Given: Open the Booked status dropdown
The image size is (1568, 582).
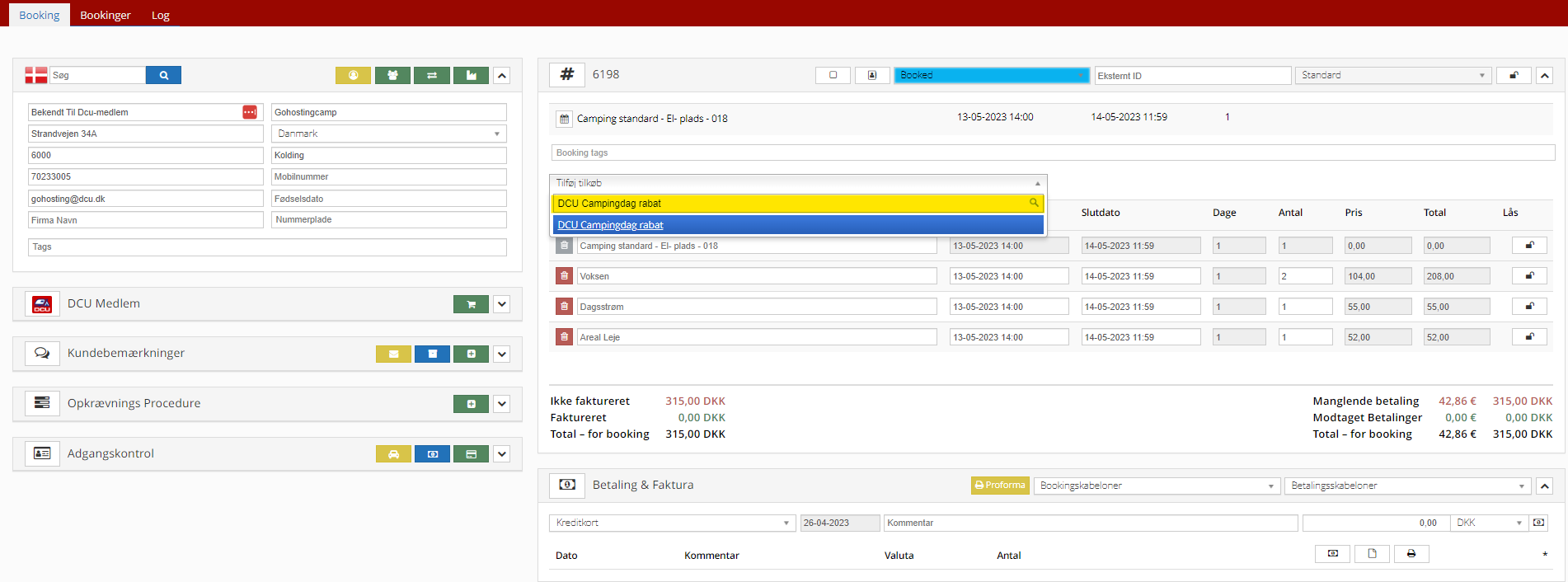Looking at the screenshot, I should 991,75.
